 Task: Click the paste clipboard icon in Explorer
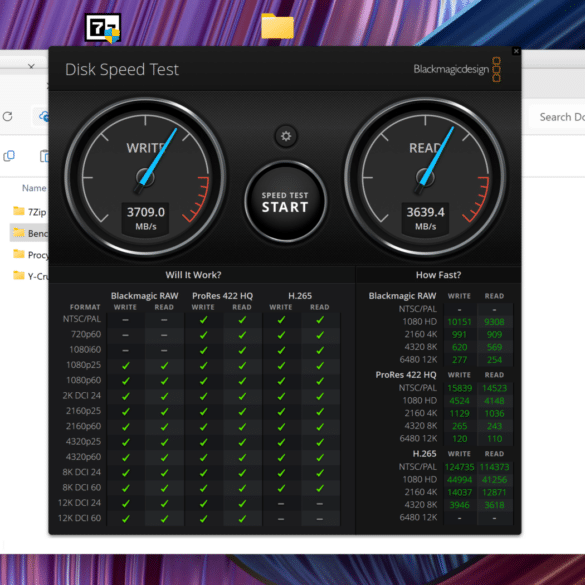[44, 156]
